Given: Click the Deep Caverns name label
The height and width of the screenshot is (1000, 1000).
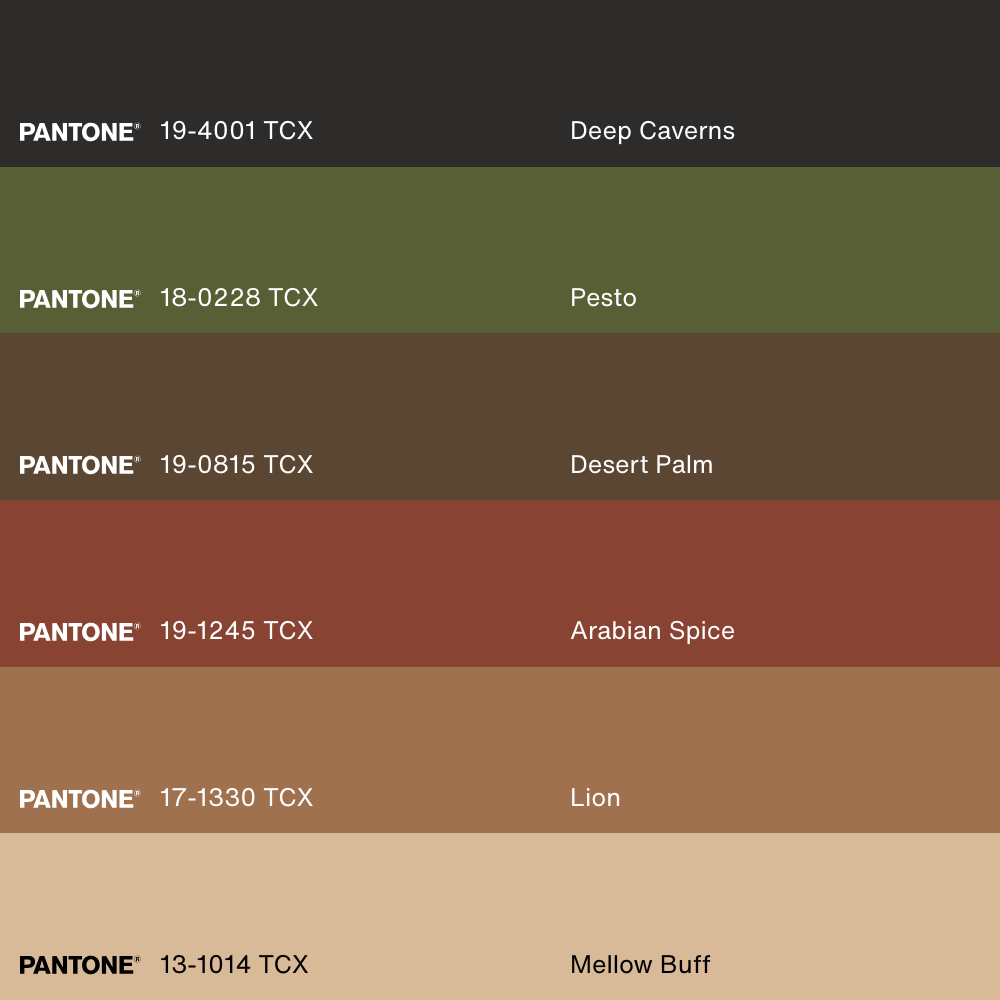Looking at the screenshot, I should coord(652,131).
